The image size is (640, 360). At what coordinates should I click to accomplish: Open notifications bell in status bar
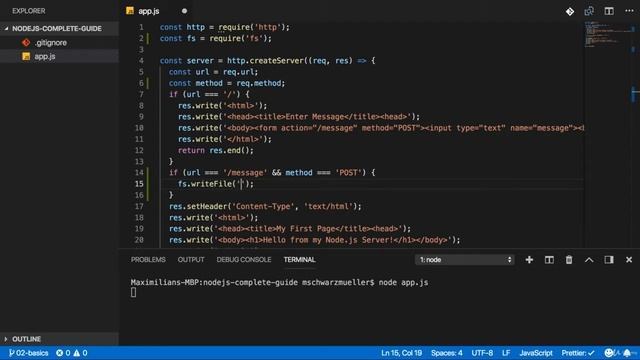tap(627, 353)
